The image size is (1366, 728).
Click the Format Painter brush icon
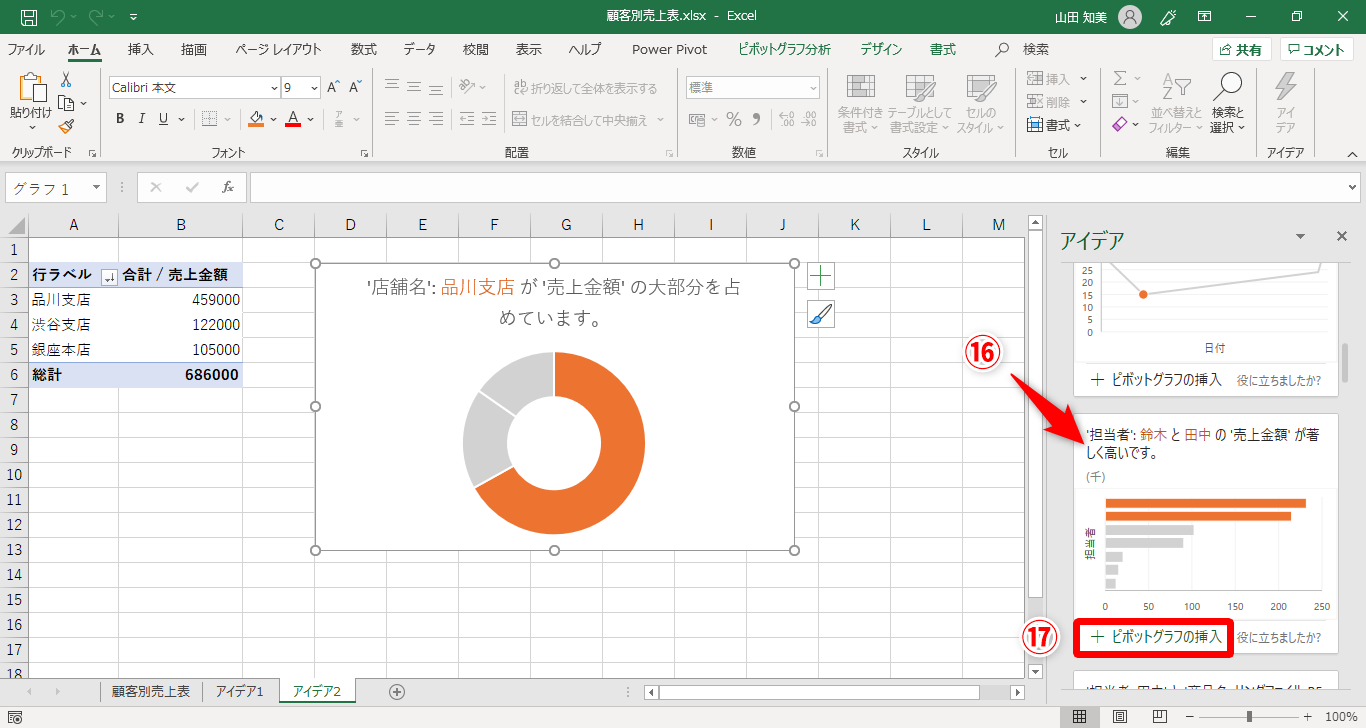(66, 126)
